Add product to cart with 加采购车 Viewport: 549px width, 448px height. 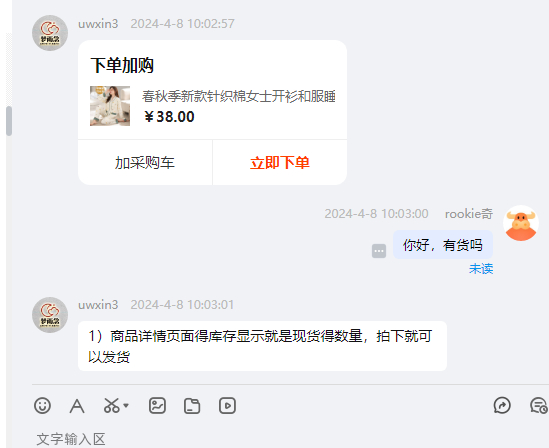tap(145, 163)
